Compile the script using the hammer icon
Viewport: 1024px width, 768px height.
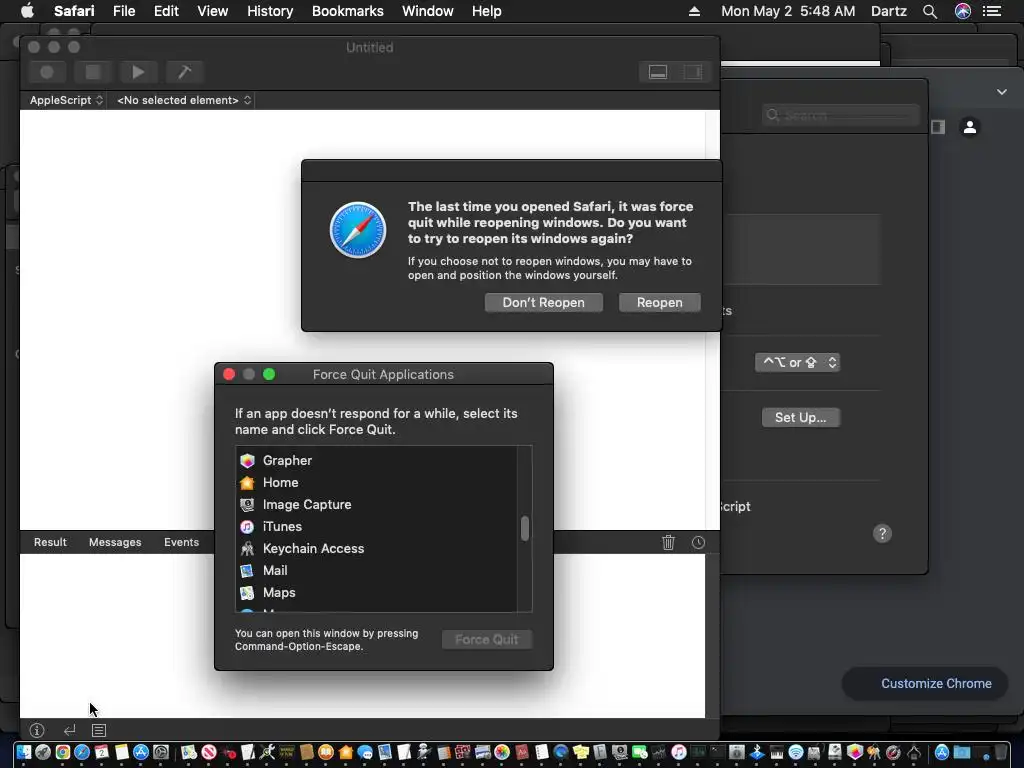pyautogui.click(x=184, y=72)
